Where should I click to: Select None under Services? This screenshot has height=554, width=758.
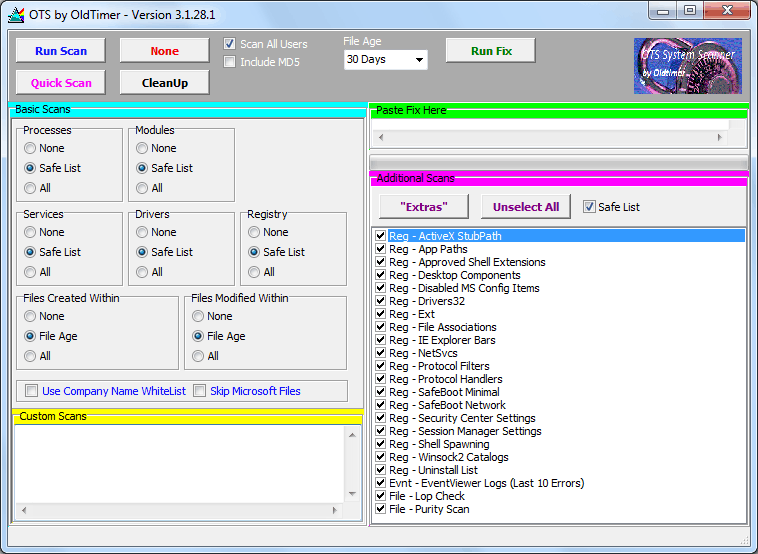point(30,232)
